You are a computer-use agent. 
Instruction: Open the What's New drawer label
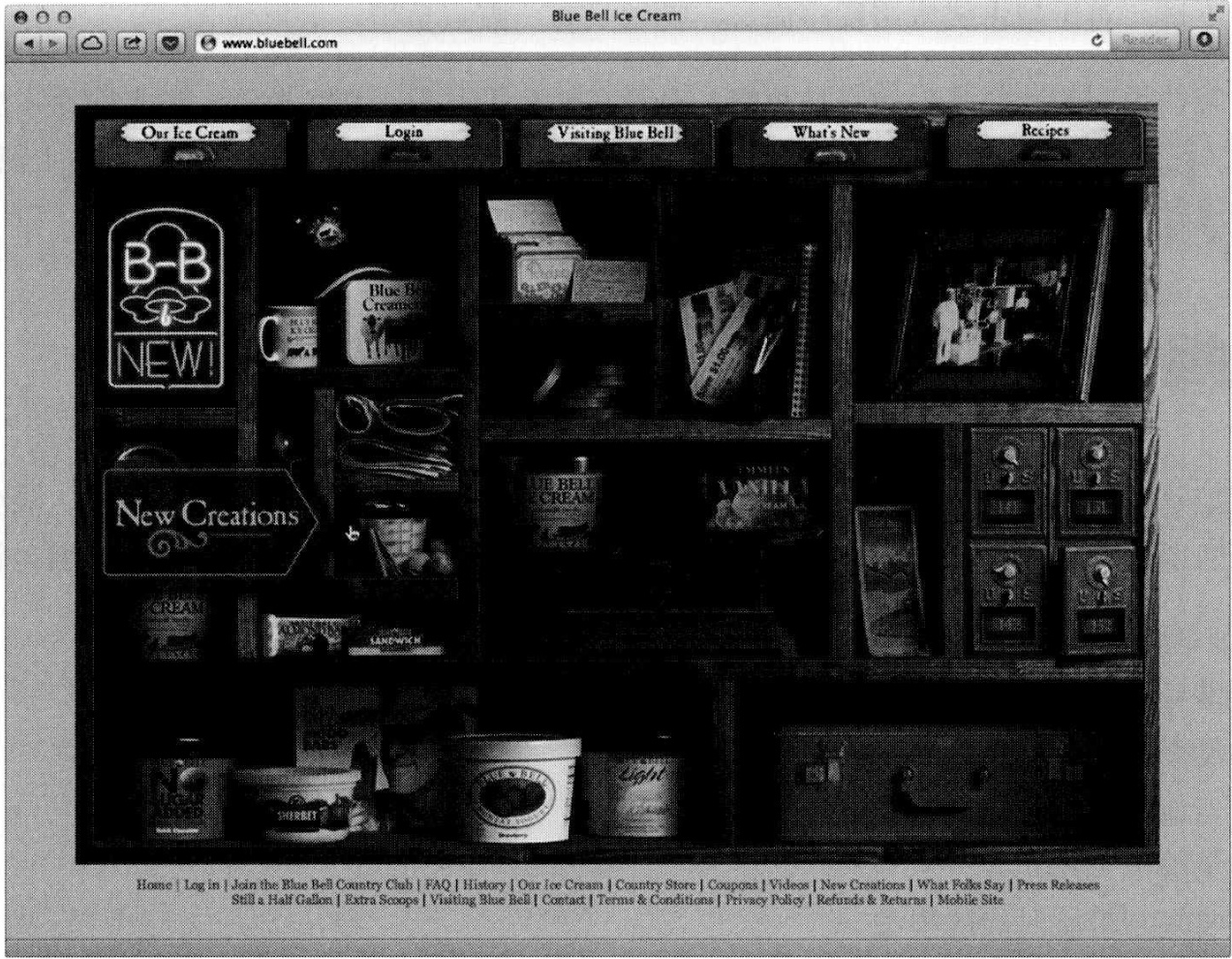pyautogui.click(x=831, y=132)
